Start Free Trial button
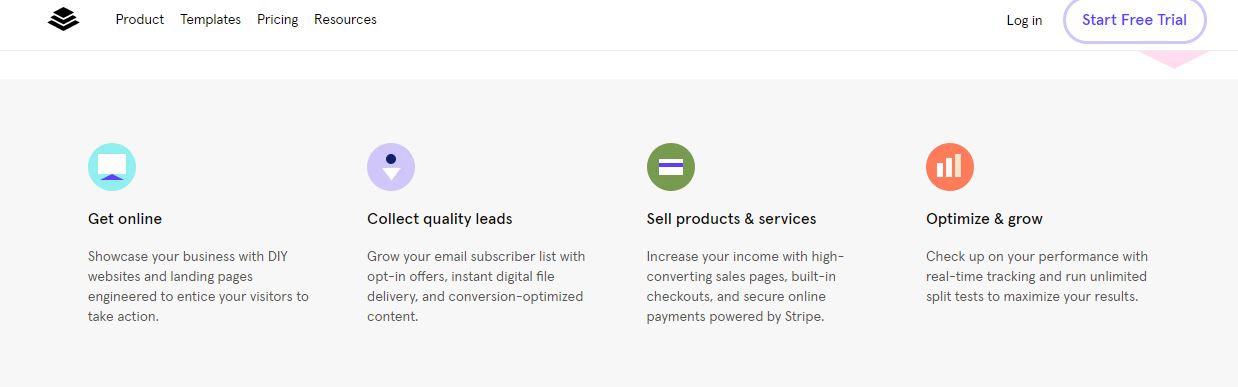This screenshot has height=387, width=1238. [1134, 20]
